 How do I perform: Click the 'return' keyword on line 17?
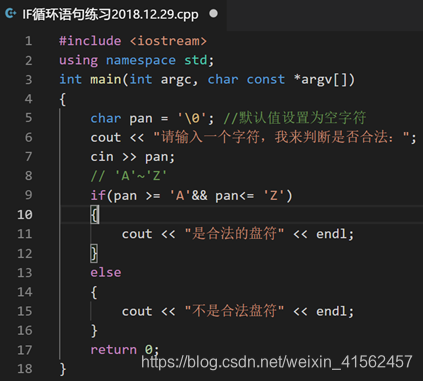(x=113, y=350)
